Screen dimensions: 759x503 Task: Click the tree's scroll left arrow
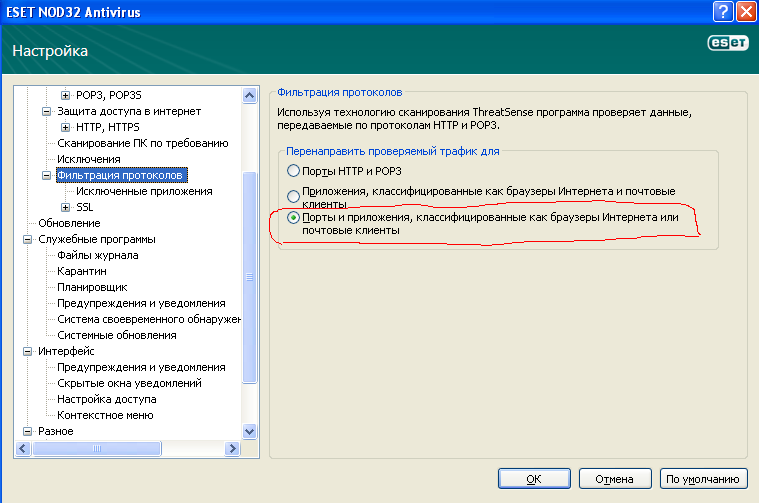click(23, 449)
